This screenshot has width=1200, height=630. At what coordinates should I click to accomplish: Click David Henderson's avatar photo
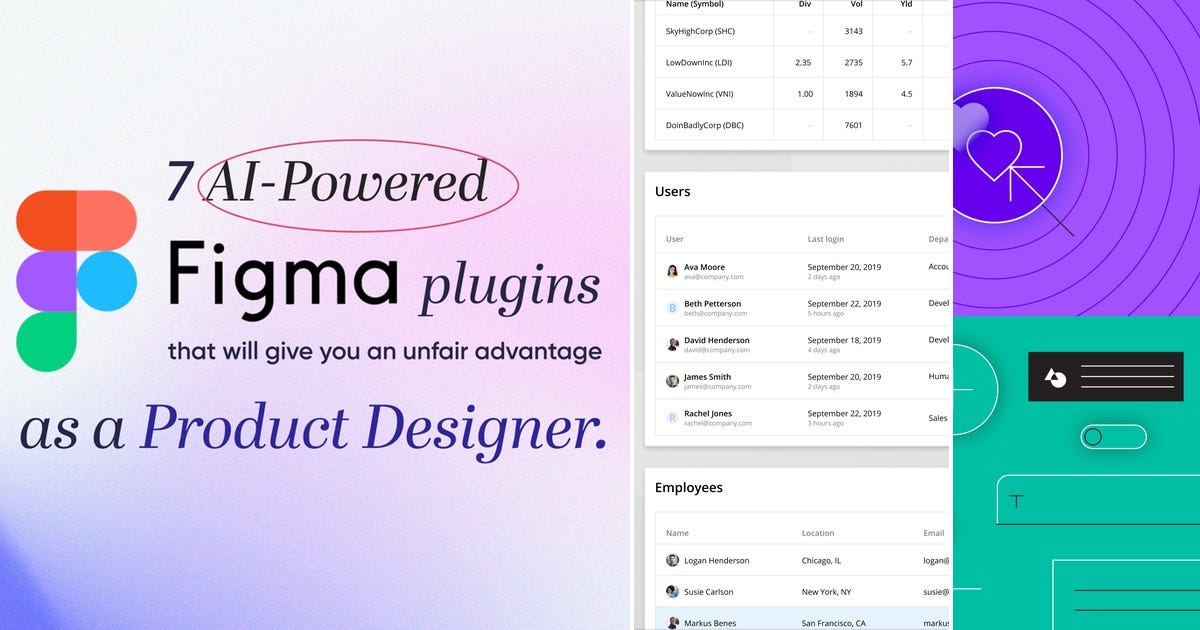pyautogui.click(x=672, y=344)
